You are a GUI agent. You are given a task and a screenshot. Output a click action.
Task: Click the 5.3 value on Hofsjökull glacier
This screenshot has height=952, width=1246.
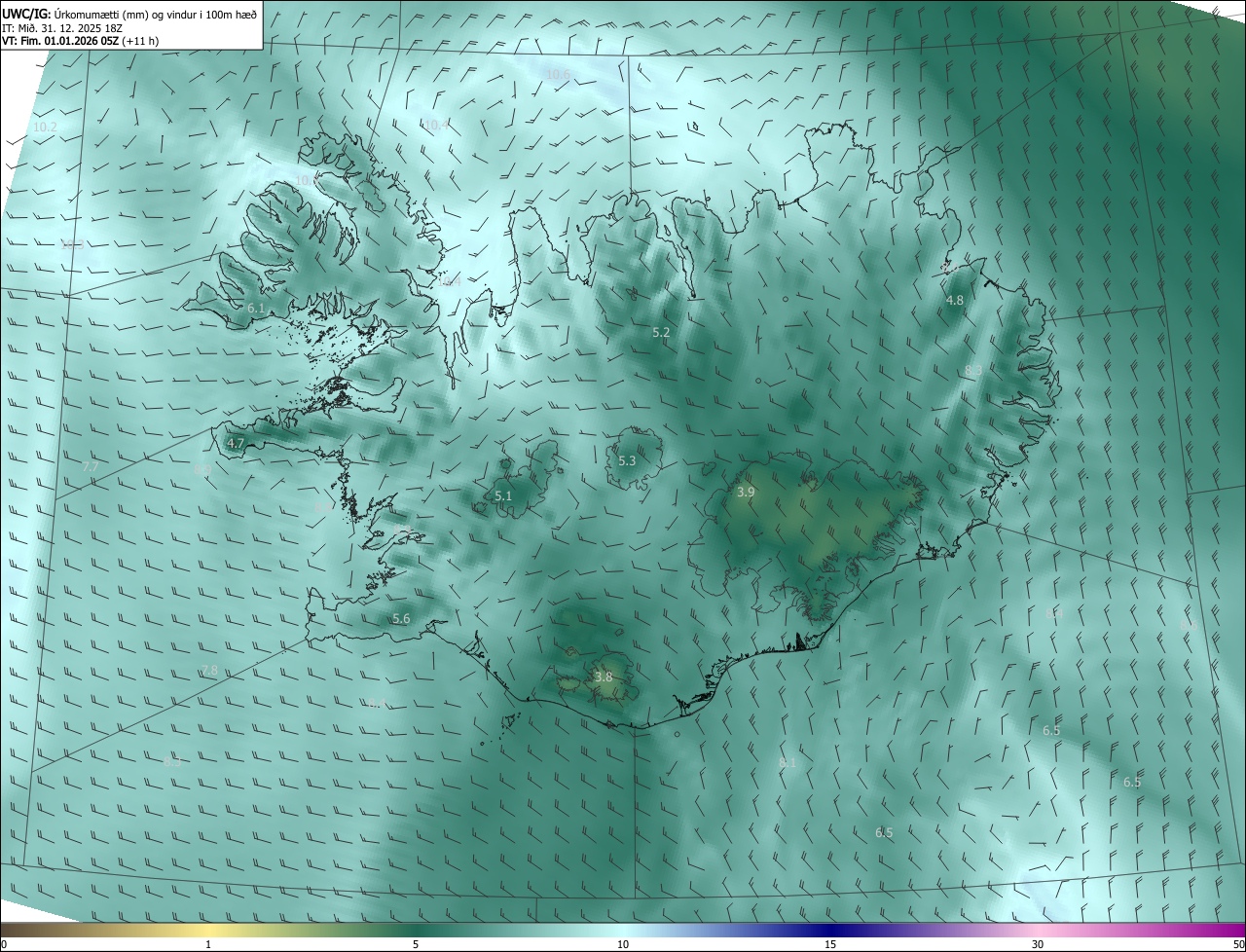[x=627, y=461]
